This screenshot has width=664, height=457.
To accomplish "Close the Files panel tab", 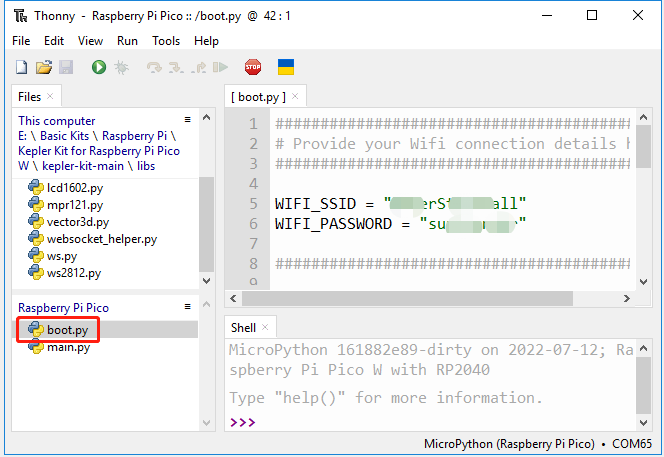I will 50,96.
